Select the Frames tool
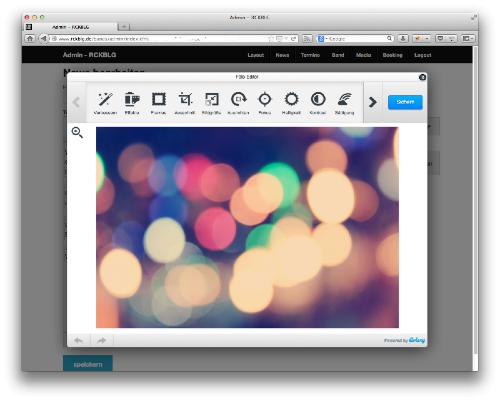The image size is (500, 401). coord(159,103)
